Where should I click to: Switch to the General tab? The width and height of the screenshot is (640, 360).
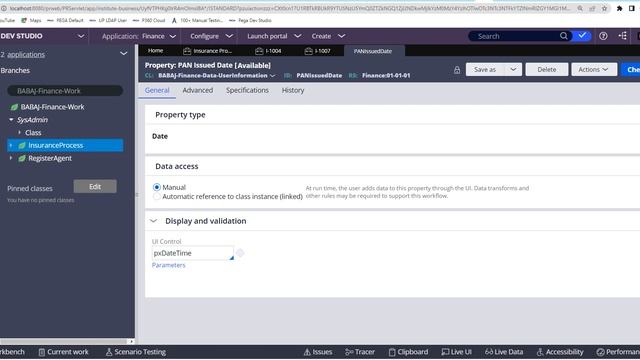pos(157,90)
